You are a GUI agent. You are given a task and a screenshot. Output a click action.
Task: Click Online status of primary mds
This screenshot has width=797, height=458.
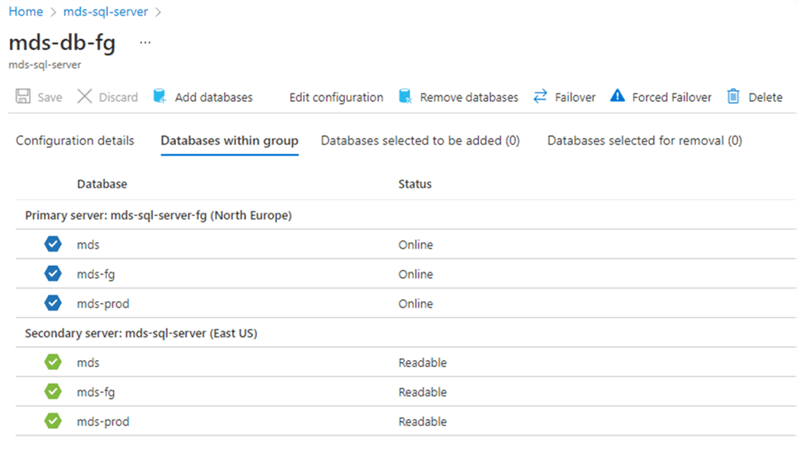(416, 245)
